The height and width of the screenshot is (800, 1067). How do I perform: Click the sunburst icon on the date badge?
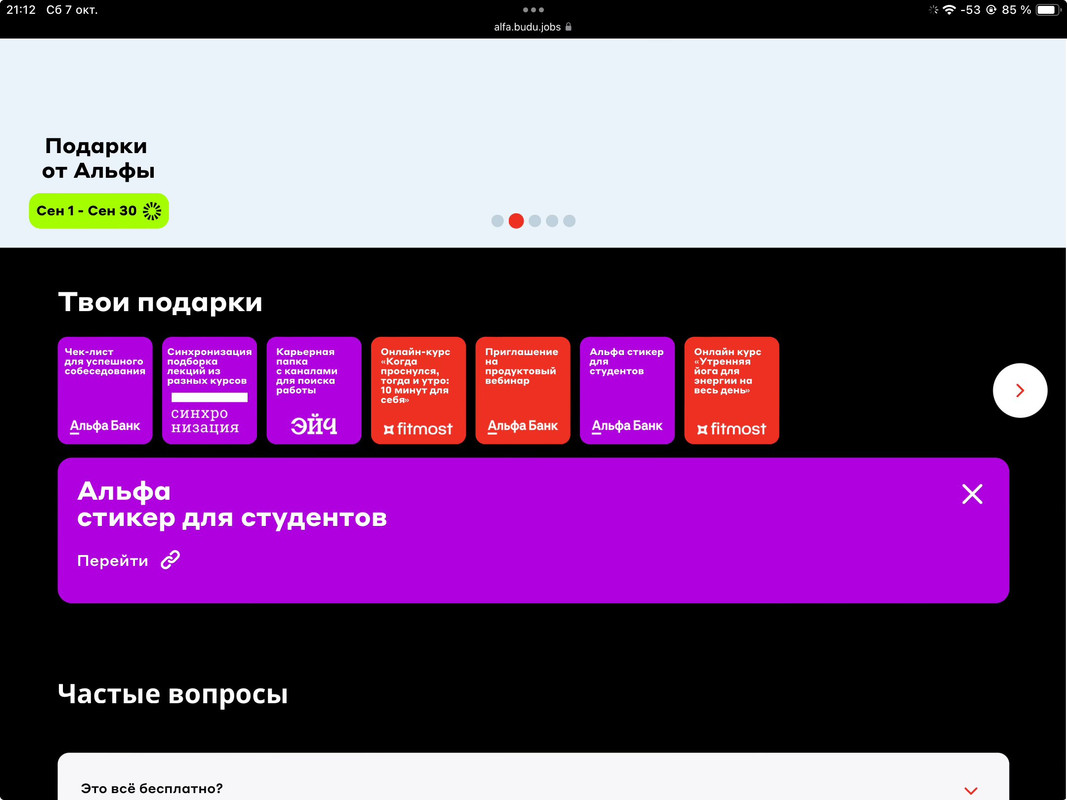[152, 211]
